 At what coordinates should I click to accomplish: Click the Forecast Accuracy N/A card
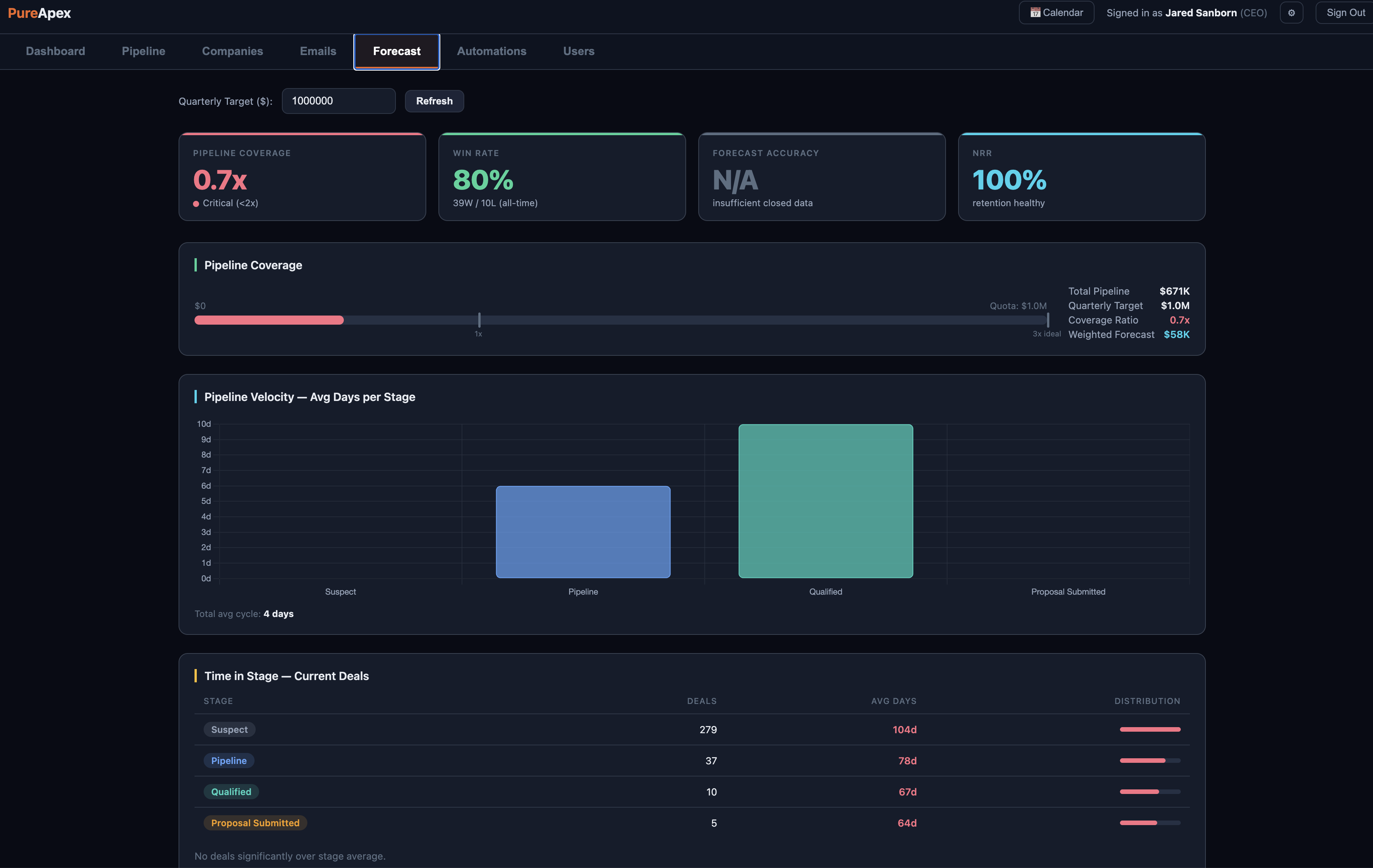(822, 177)
